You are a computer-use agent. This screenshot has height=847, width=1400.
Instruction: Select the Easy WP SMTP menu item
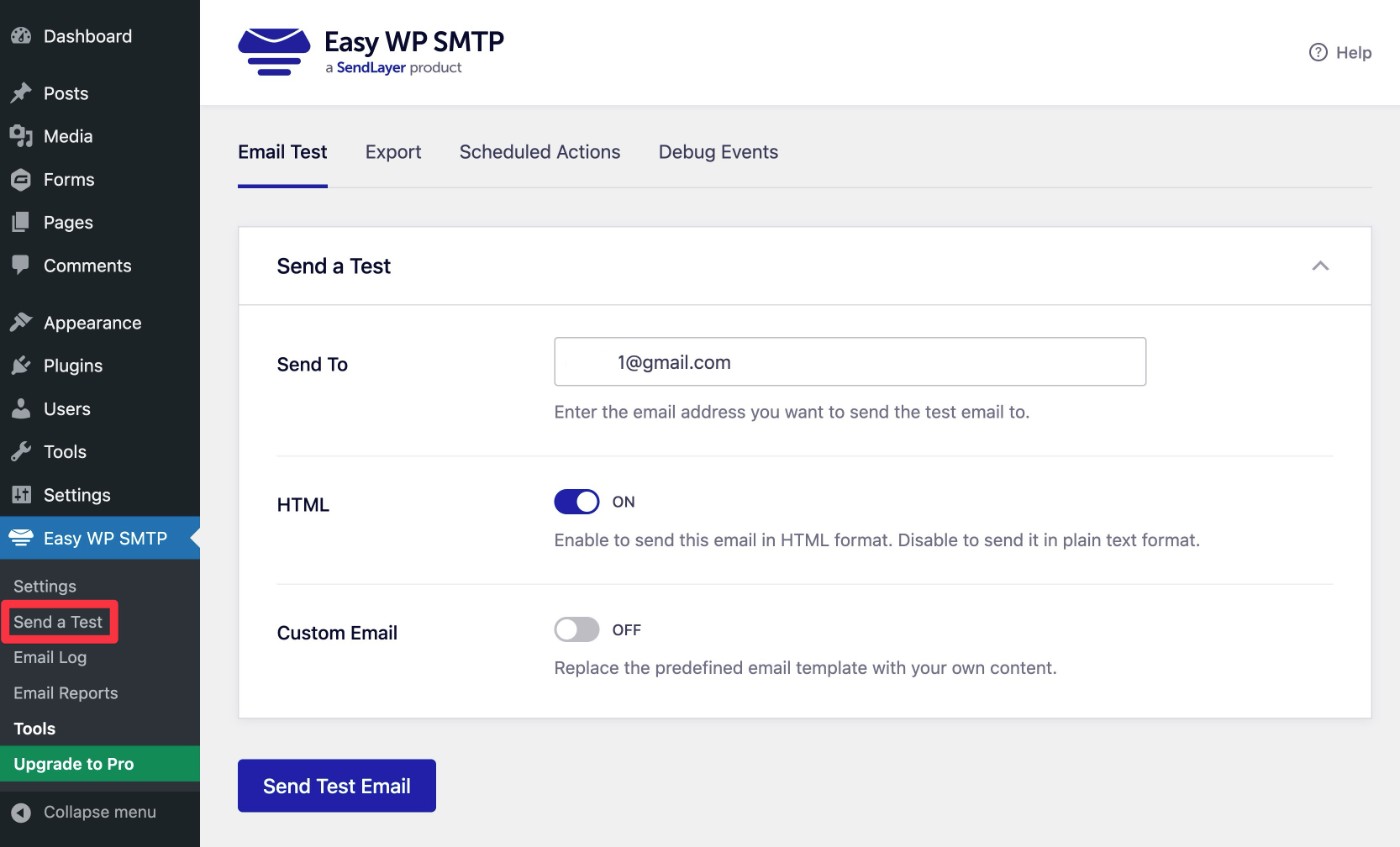(x=100, y=538)
